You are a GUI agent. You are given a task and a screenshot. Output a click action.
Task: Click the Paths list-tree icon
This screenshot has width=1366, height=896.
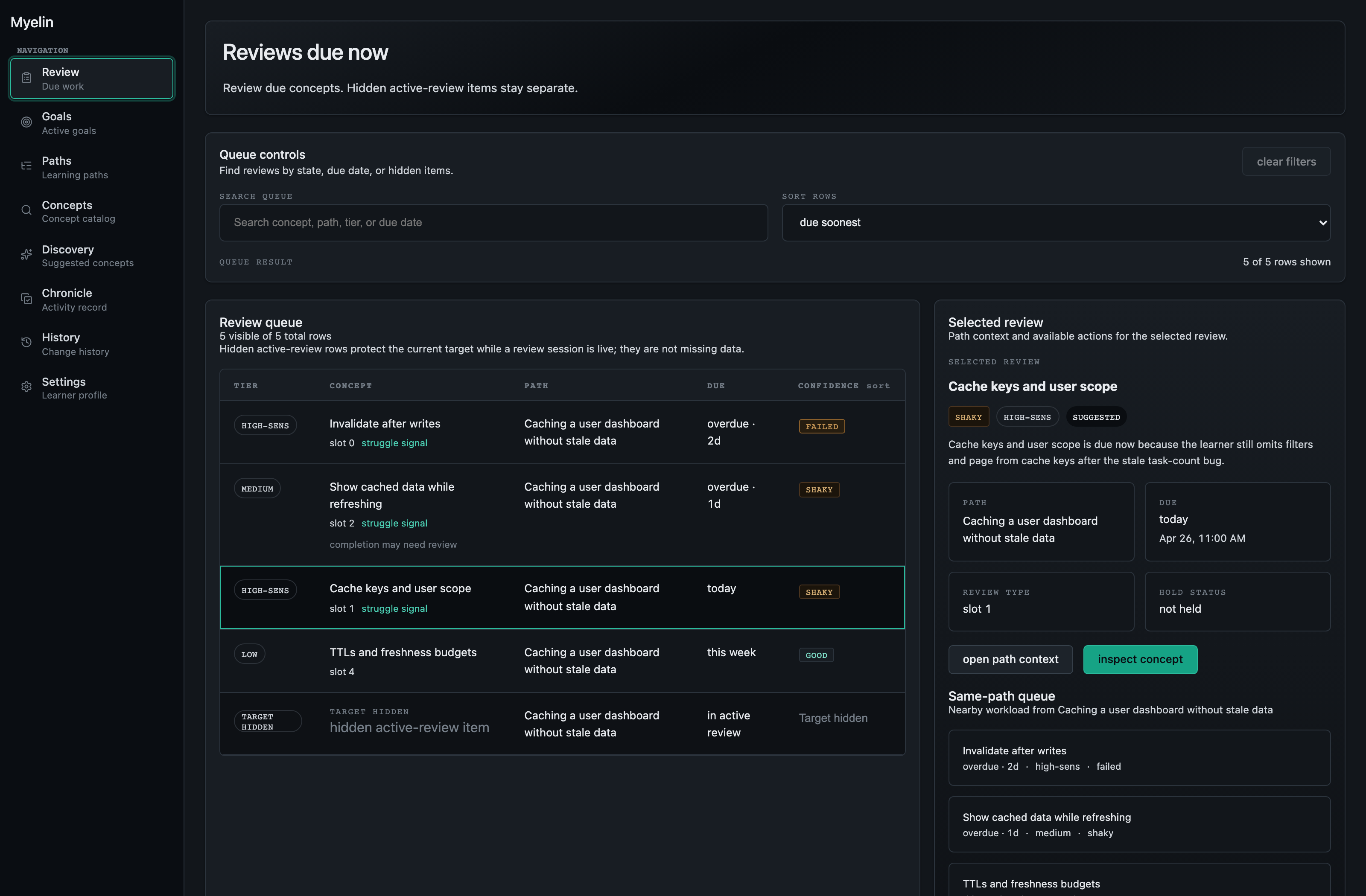pos(26,166)
